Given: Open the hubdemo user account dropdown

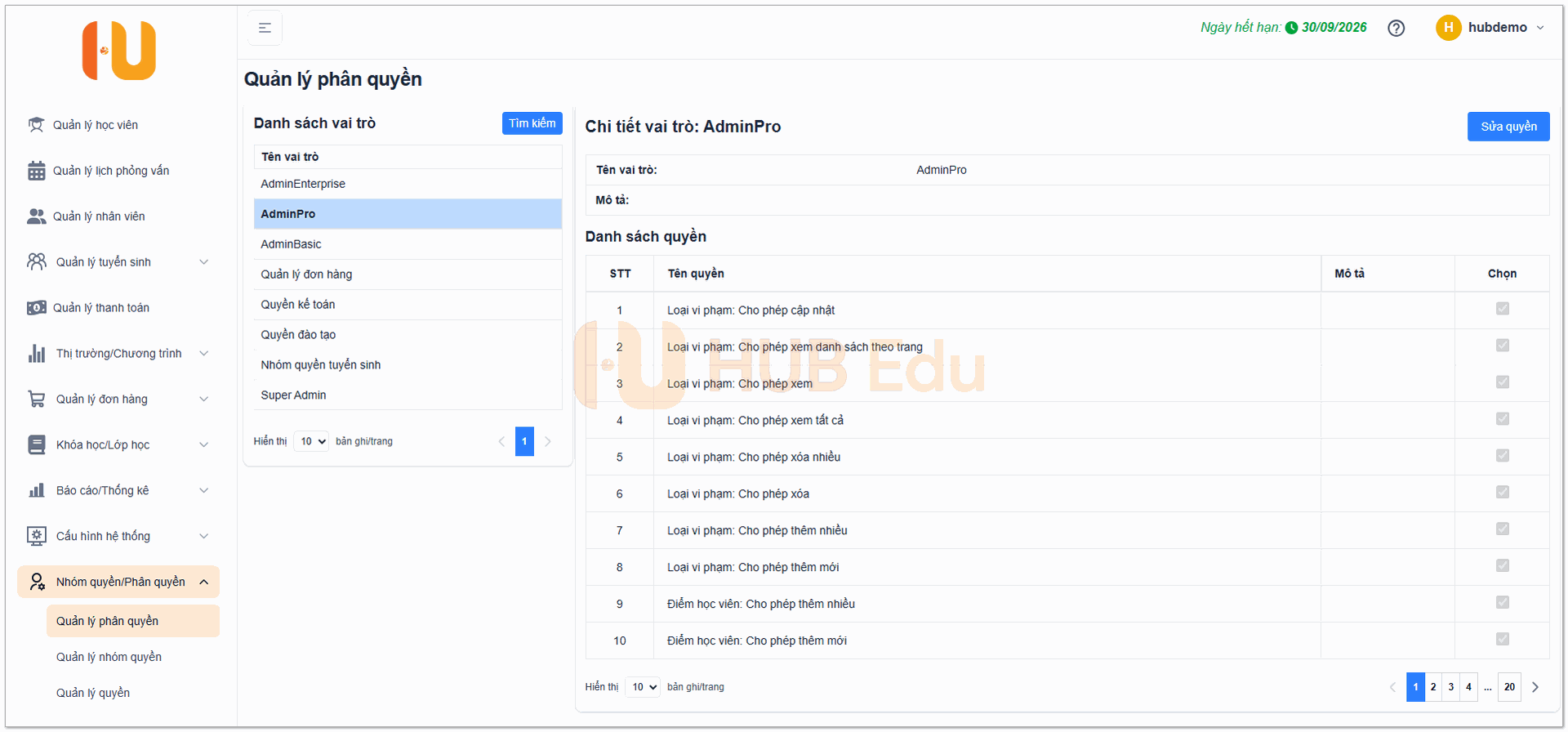Looking at the screenshot, I should (x=1490, y=28).
